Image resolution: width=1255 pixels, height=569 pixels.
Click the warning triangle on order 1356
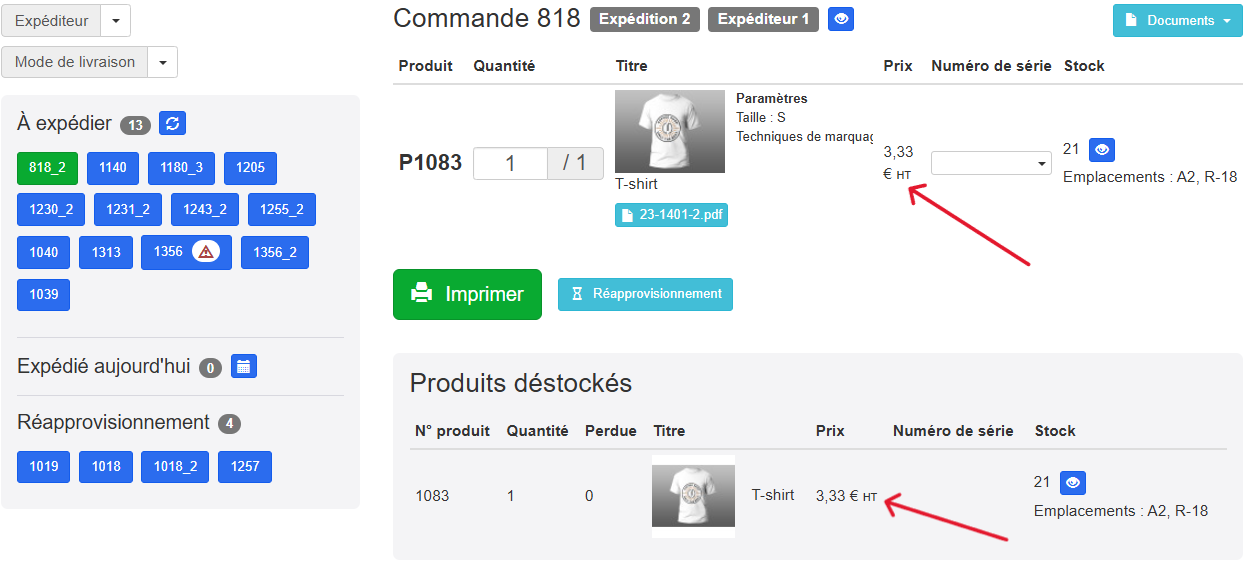pos(206,252)
